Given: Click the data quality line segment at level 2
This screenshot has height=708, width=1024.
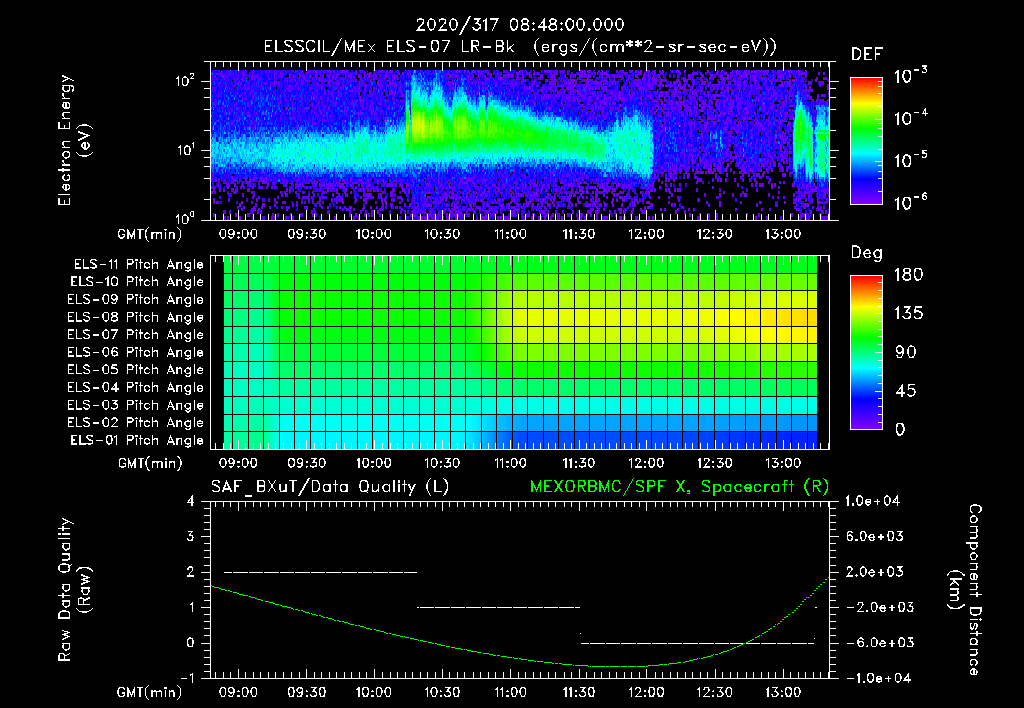Looking at the screenshot, I should (x=320, y=572).
